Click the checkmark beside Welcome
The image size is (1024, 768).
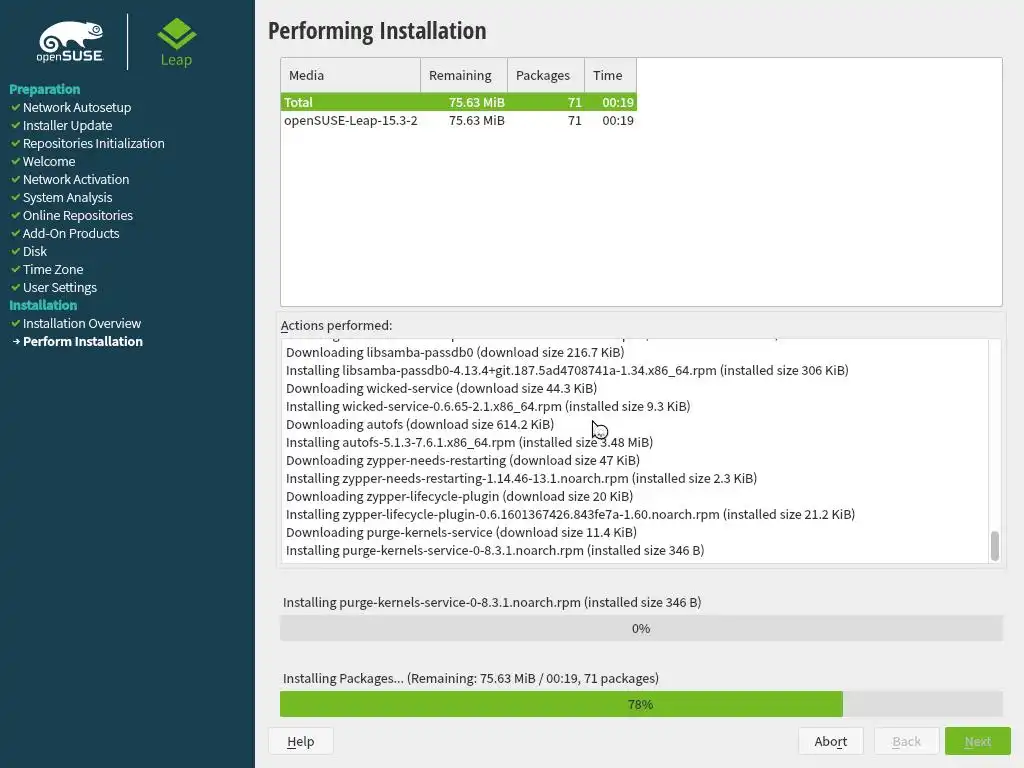[x=16, y=161]
